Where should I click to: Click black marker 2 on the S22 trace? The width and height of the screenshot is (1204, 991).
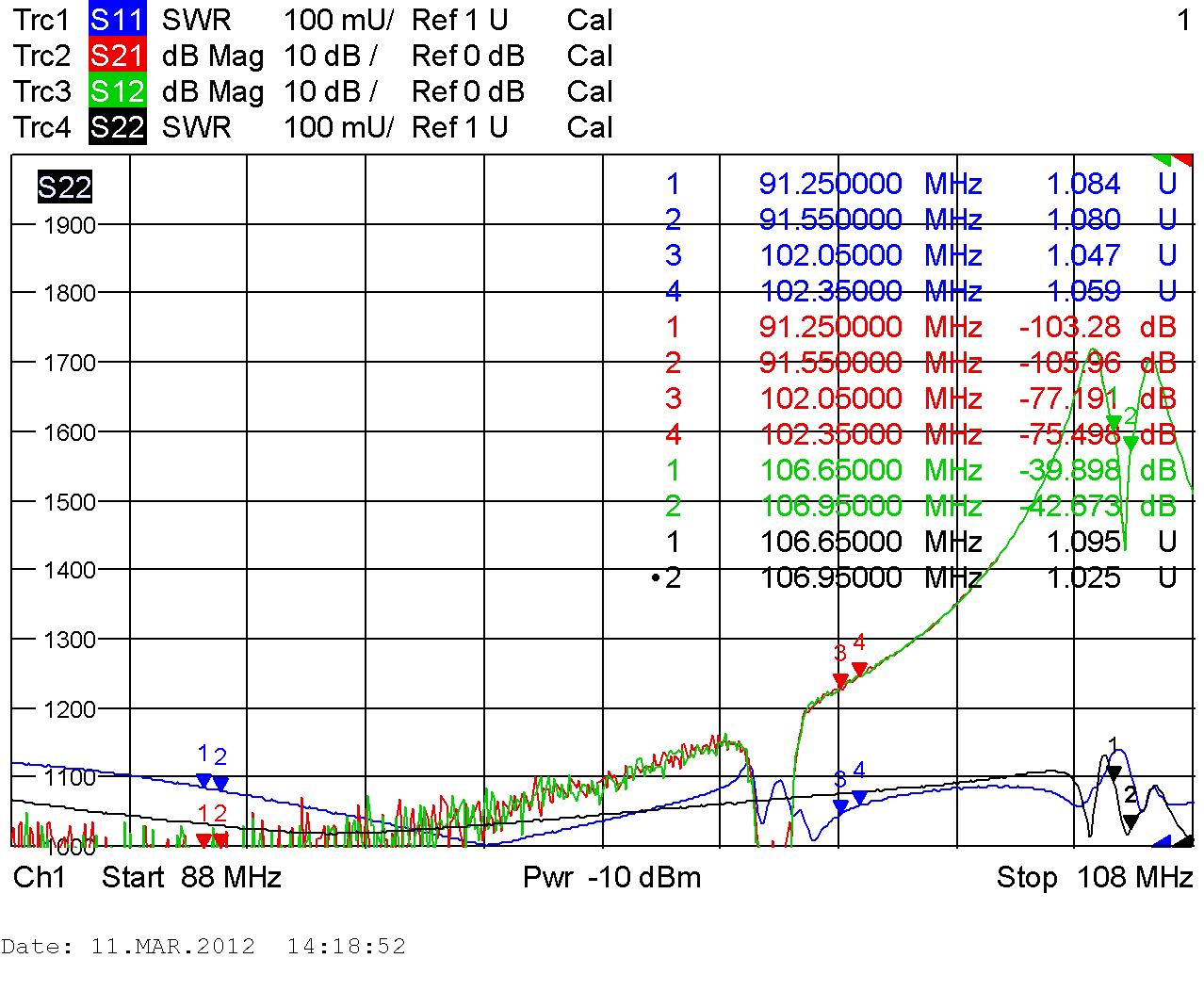point(1131,820)
